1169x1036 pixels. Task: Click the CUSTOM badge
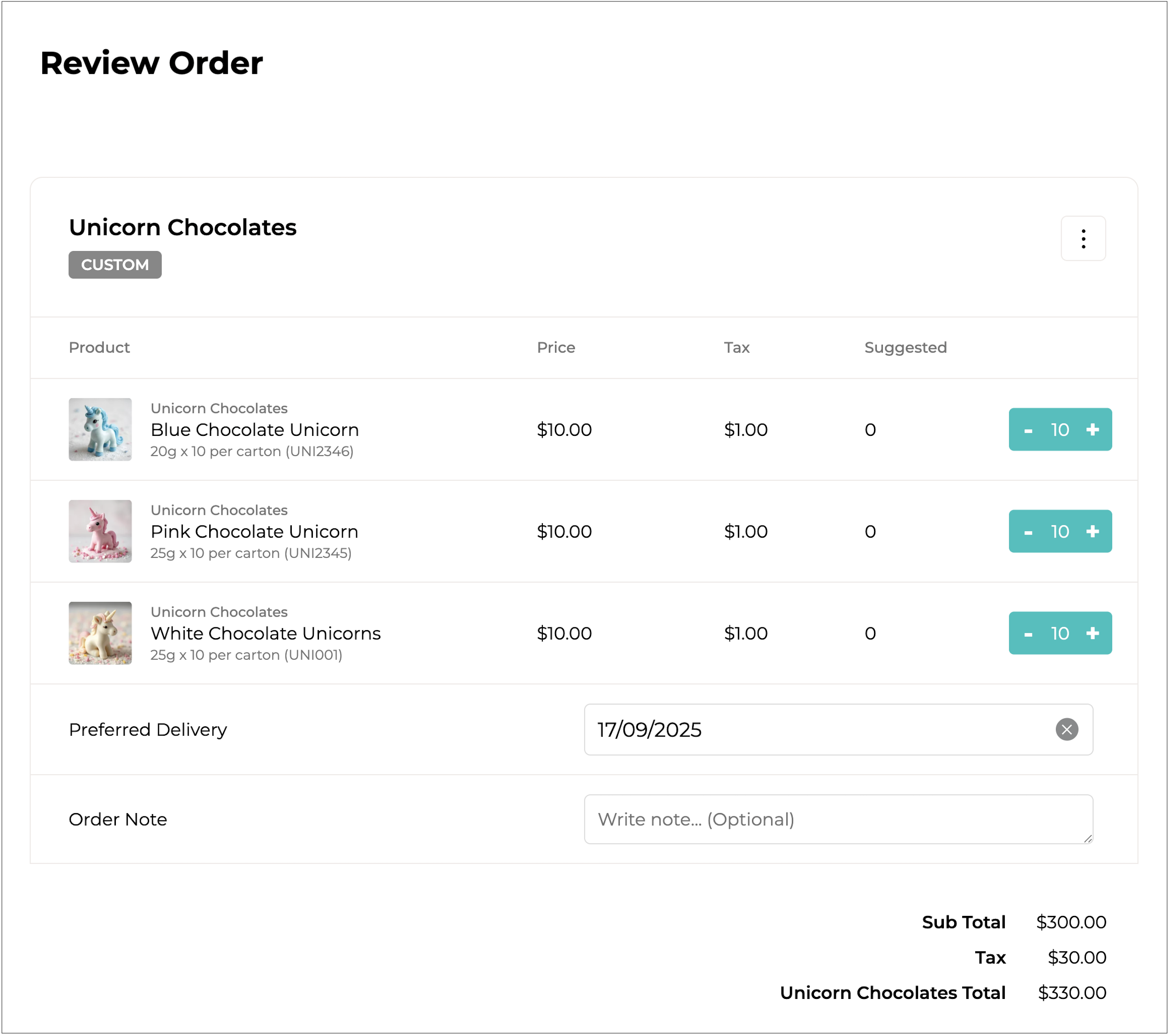(115, 265)
